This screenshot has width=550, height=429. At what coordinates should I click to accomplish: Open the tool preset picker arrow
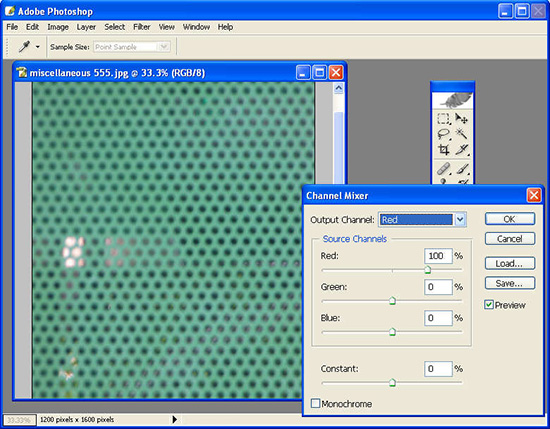pyautogui.click(x=38, y=47)
